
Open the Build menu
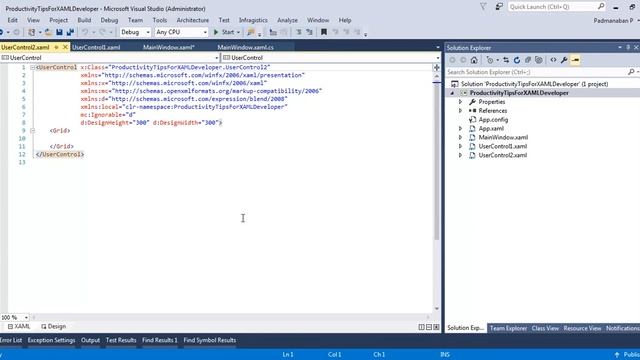[84, 20]
